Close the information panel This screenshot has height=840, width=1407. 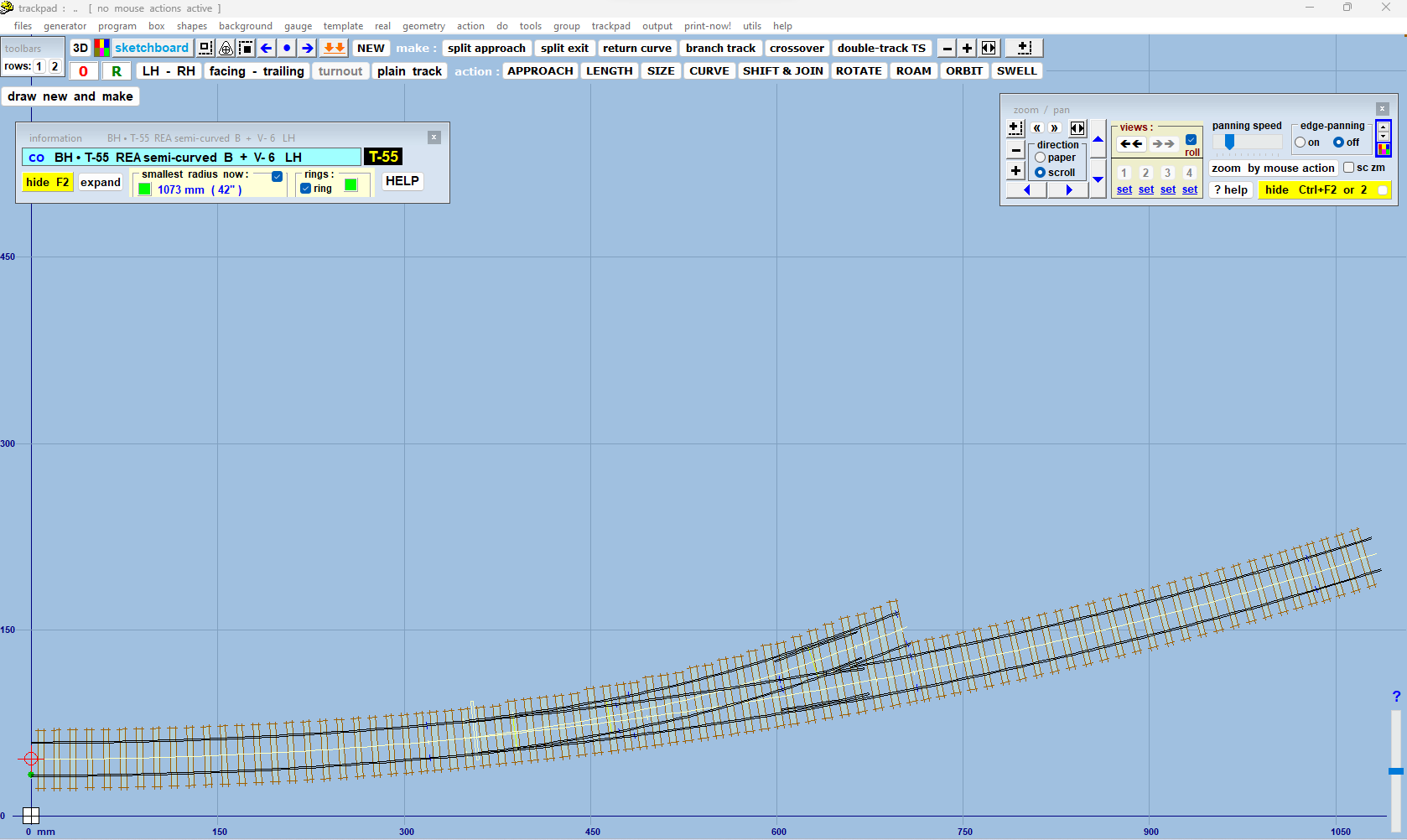point(434,137)
